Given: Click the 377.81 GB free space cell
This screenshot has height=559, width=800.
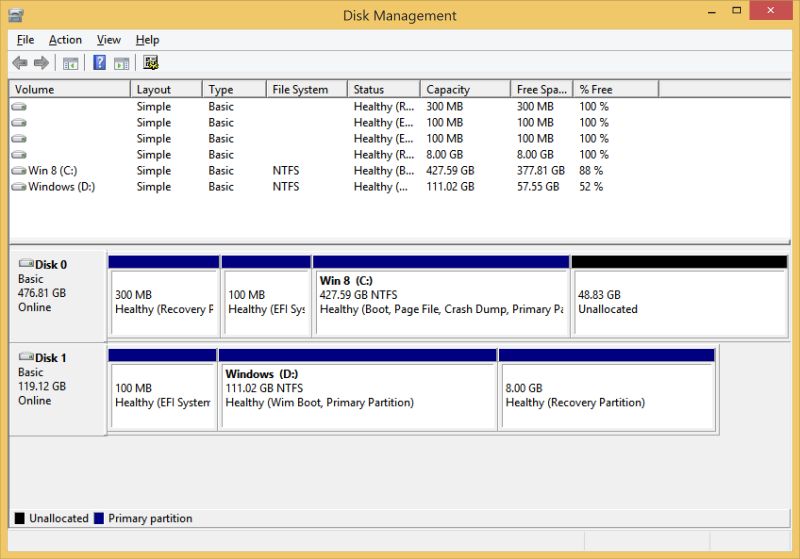Looking at the screenshot, I should [541, 170].
